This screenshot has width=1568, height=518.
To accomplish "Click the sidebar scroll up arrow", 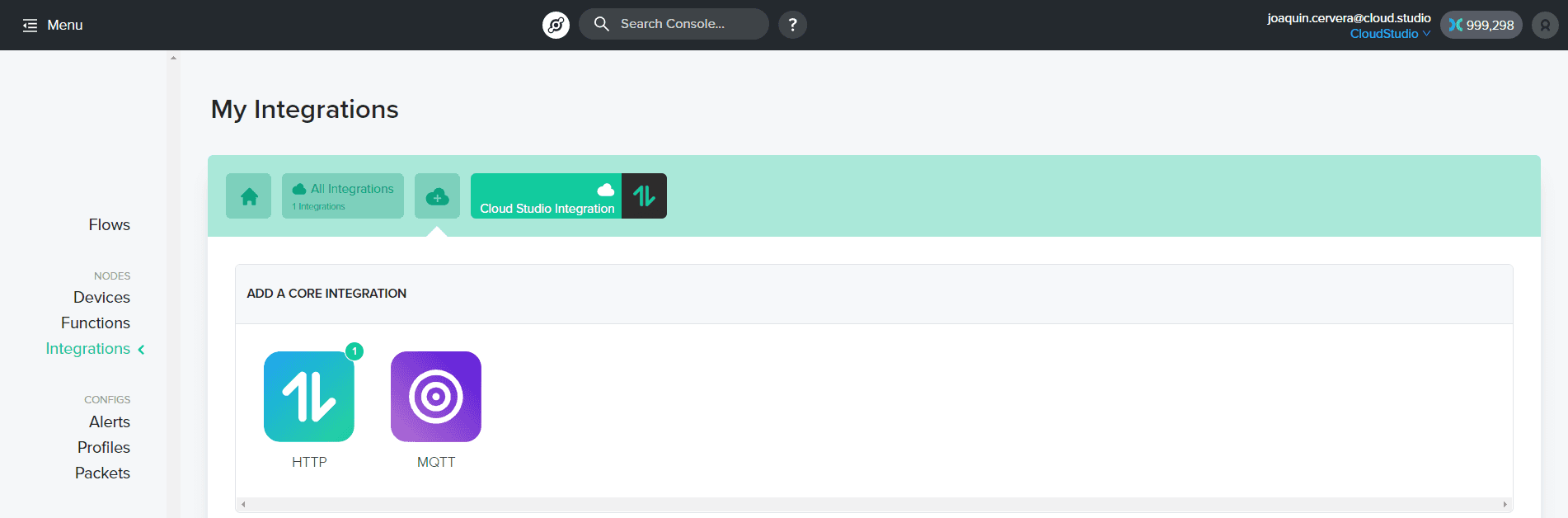I will pos(173,58).
